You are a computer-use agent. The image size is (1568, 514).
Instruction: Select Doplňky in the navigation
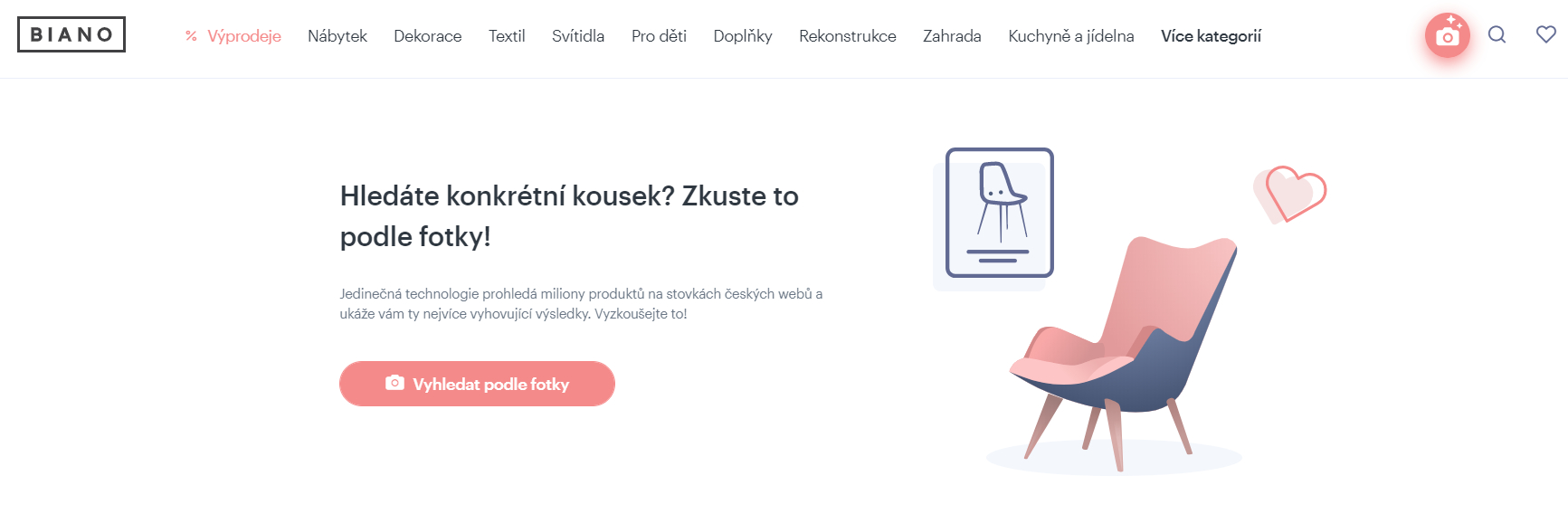click(x=743, y=36)
